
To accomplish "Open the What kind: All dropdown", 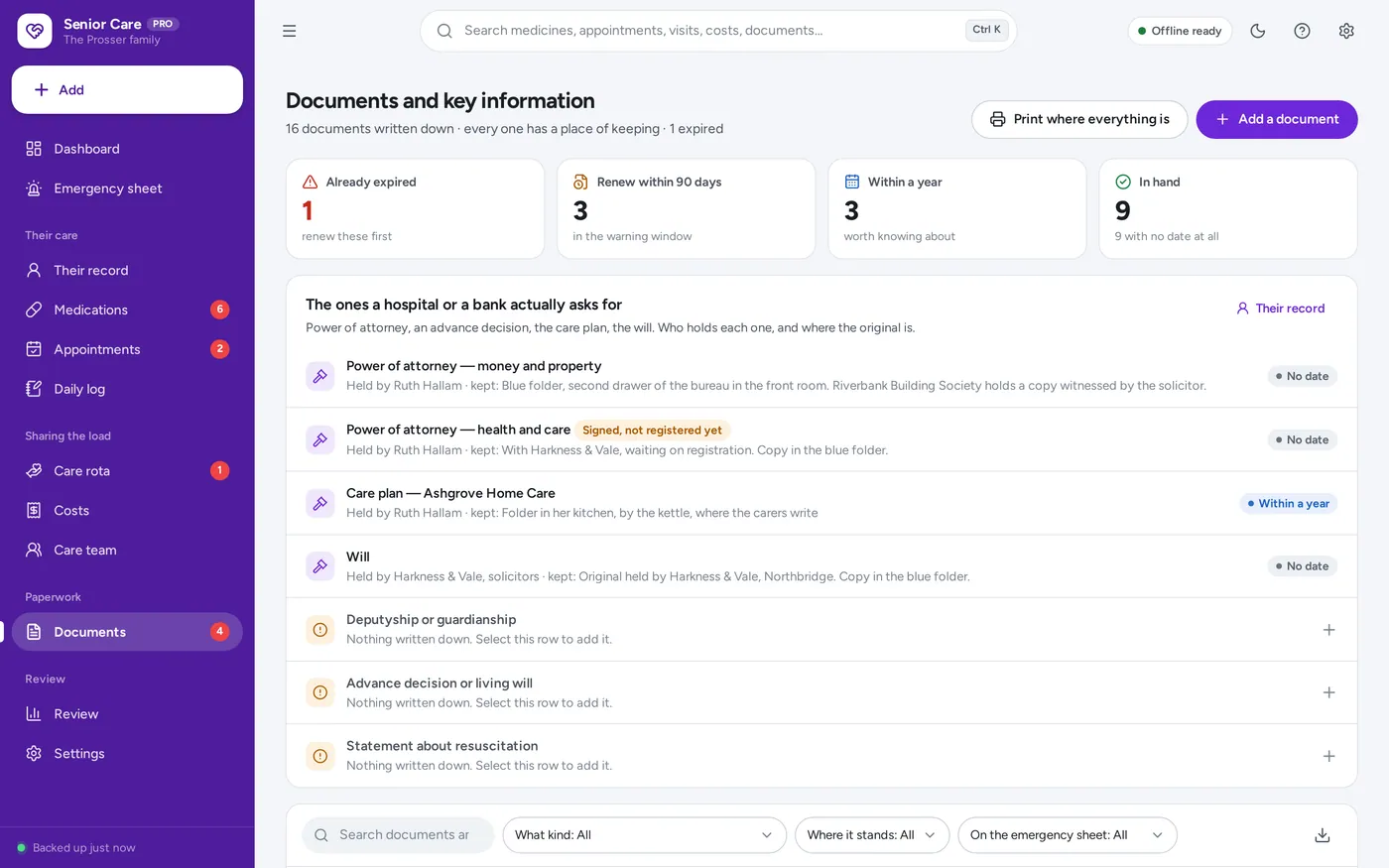I will coord(644,835).
